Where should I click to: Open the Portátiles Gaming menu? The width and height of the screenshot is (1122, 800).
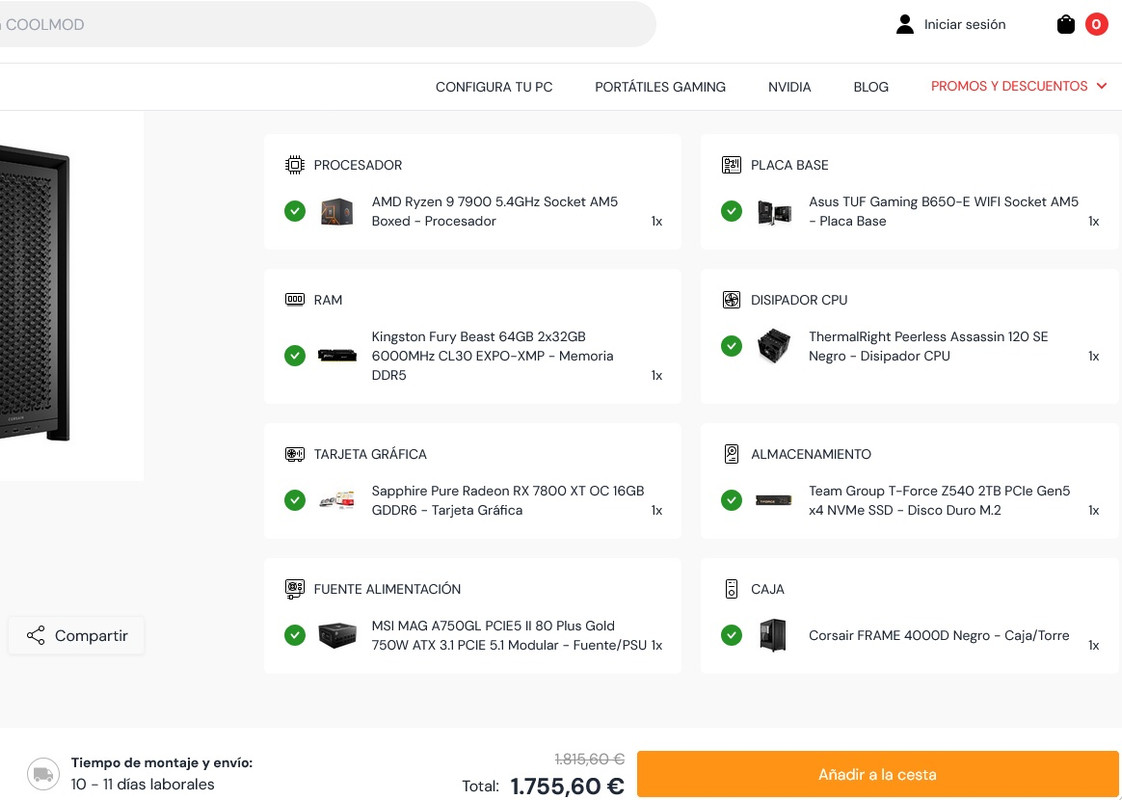(660, 87)
